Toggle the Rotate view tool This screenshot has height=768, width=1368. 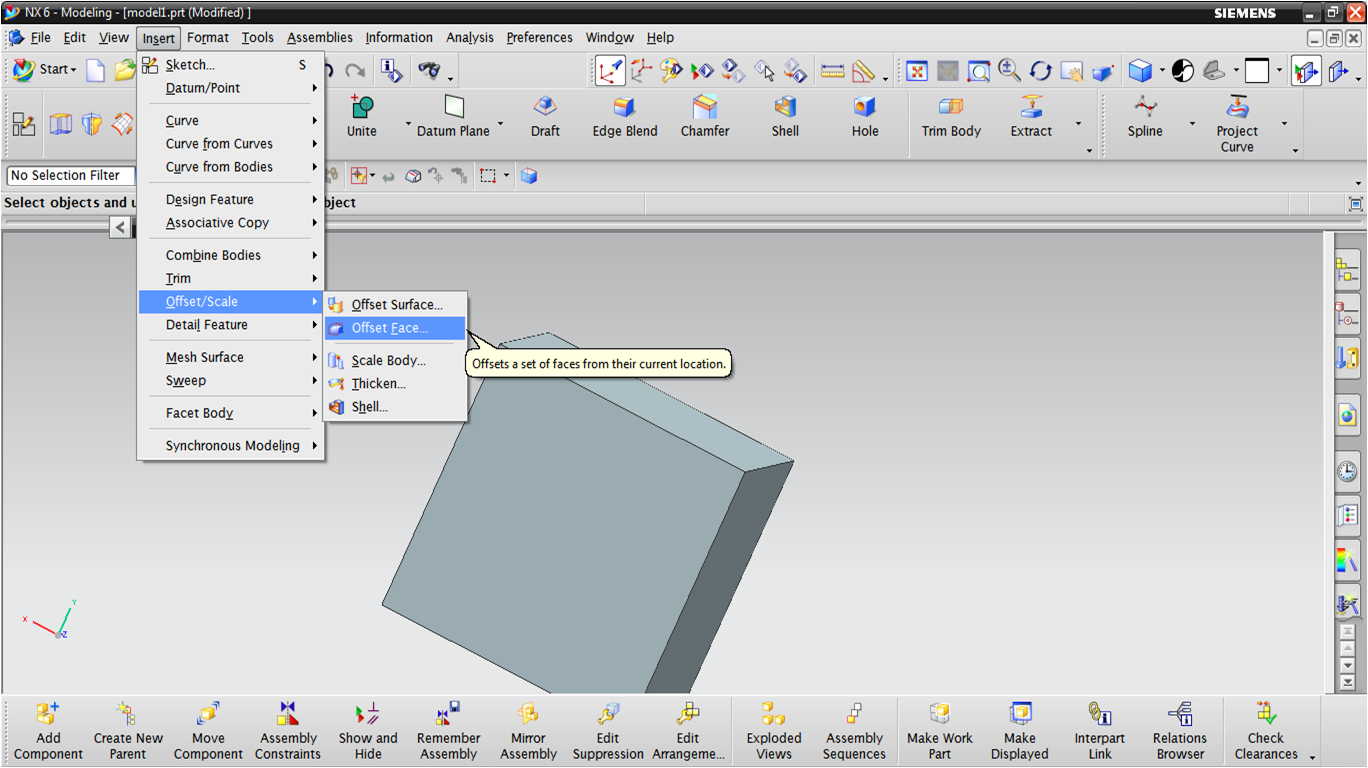[x=1040, y=70]
